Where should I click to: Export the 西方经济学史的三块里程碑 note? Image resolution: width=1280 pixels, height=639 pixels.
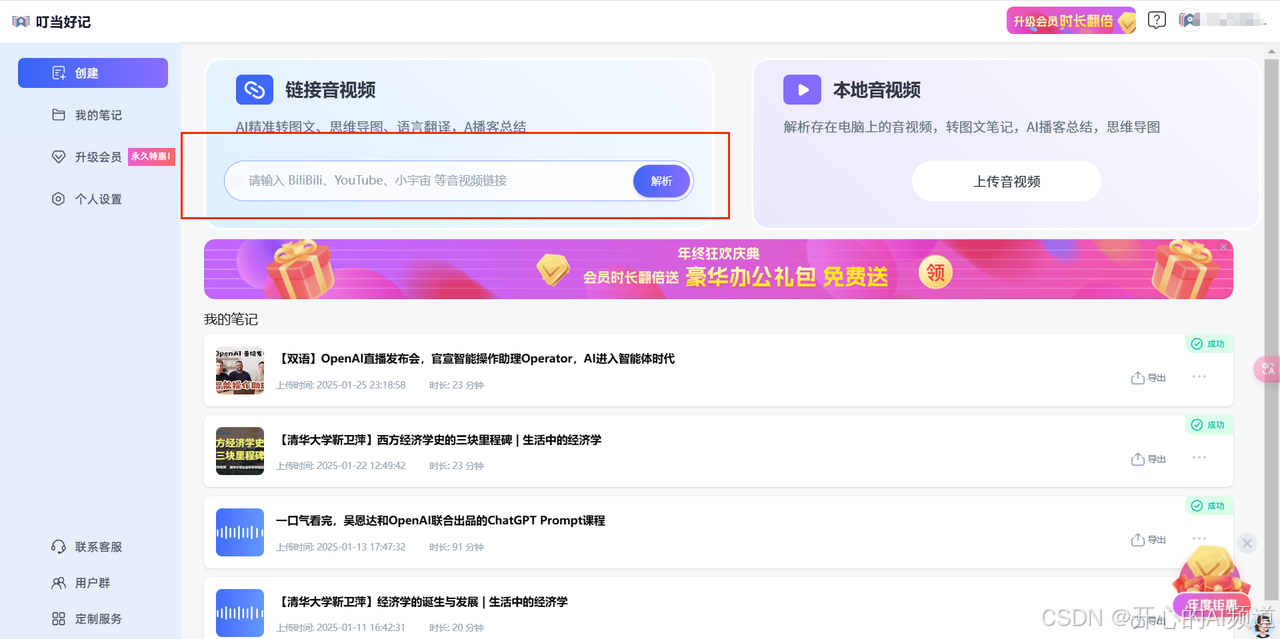(1148, 459)
